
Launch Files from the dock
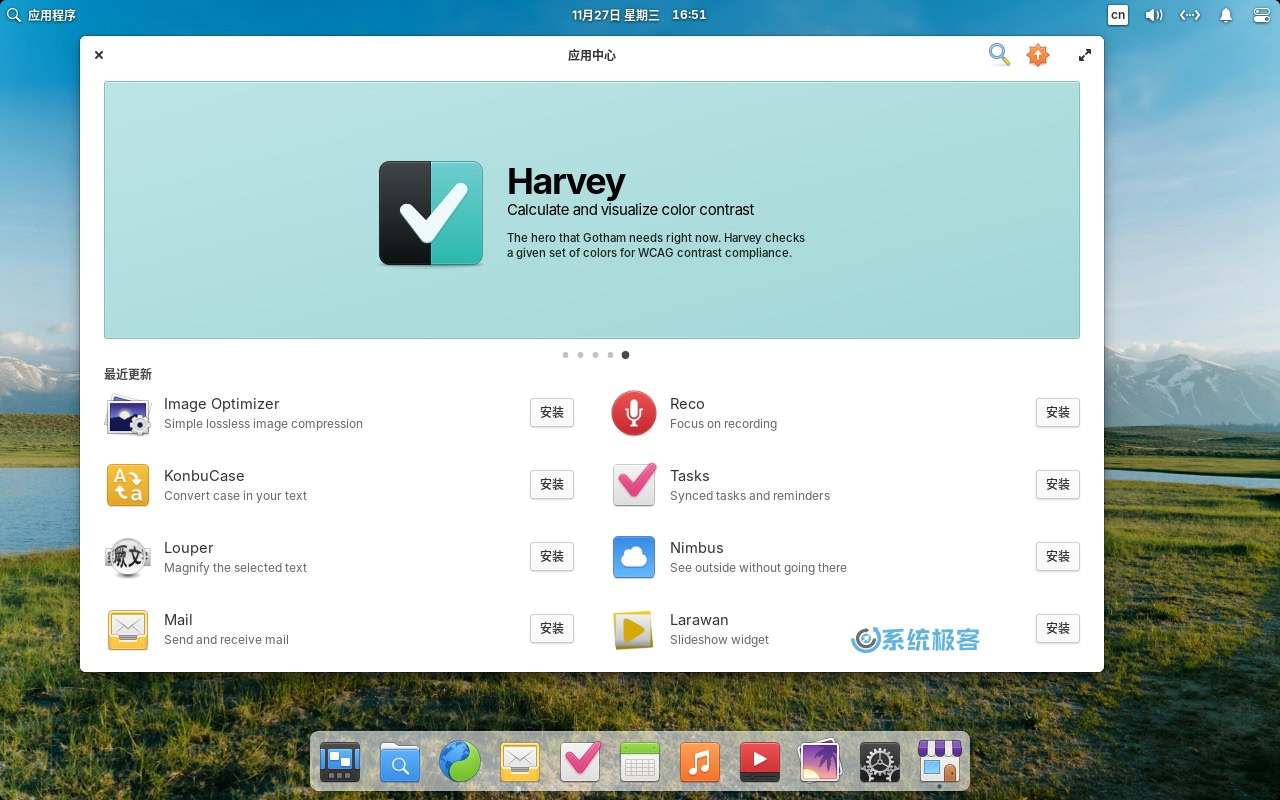(x=400, y=763)
